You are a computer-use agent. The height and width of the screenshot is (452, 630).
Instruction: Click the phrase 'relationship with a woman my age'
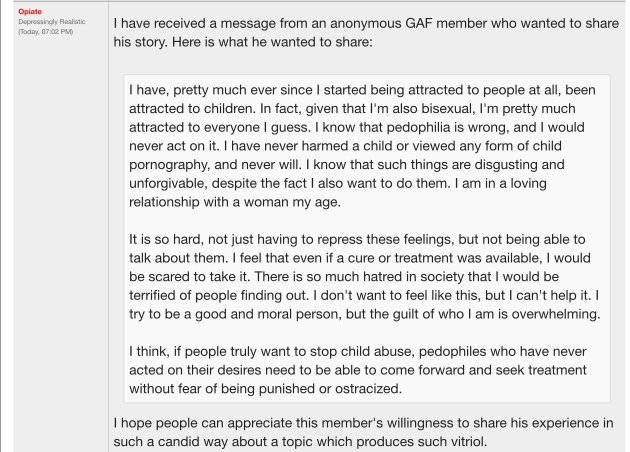click(233, 202)
